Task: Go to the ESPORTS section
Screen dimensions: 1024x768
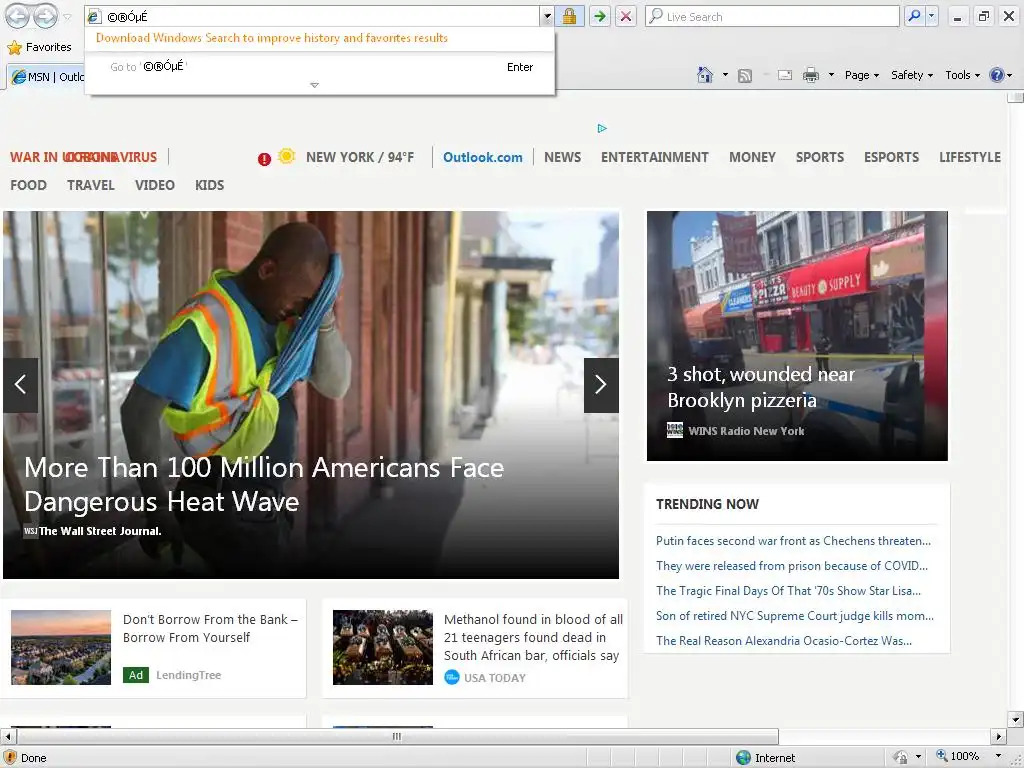Action: tap(891, 157)
